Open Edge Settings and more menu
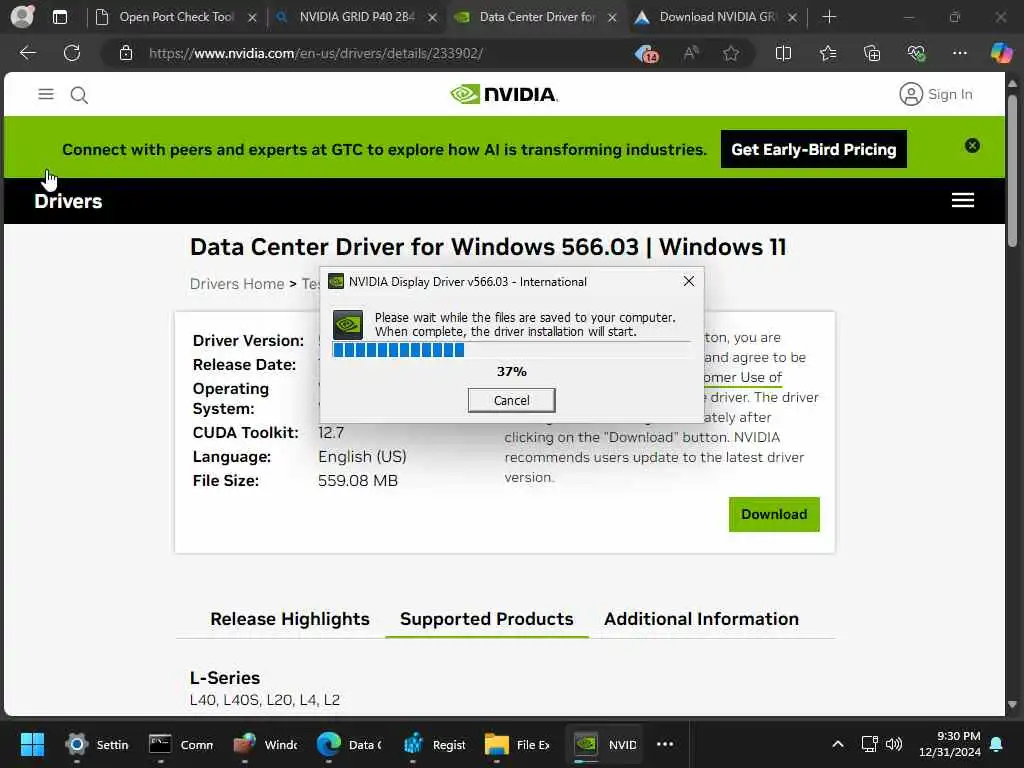The width and height of the screenshot is (1024, 768). [x=959, y=53]
